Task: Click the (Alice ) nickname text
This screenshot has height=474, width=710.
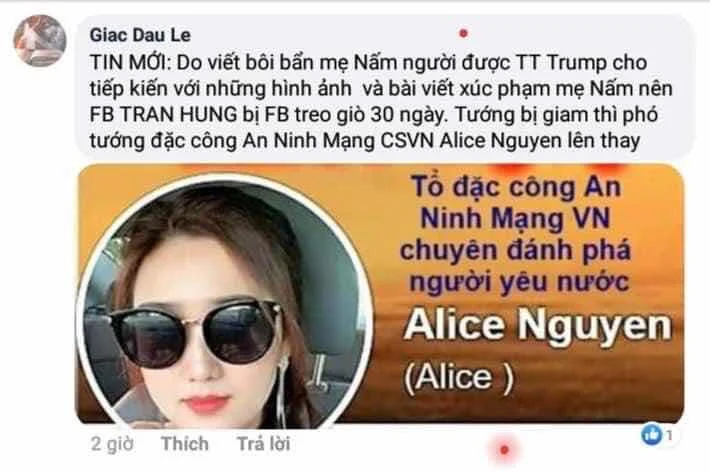Action: click(459, 378)
